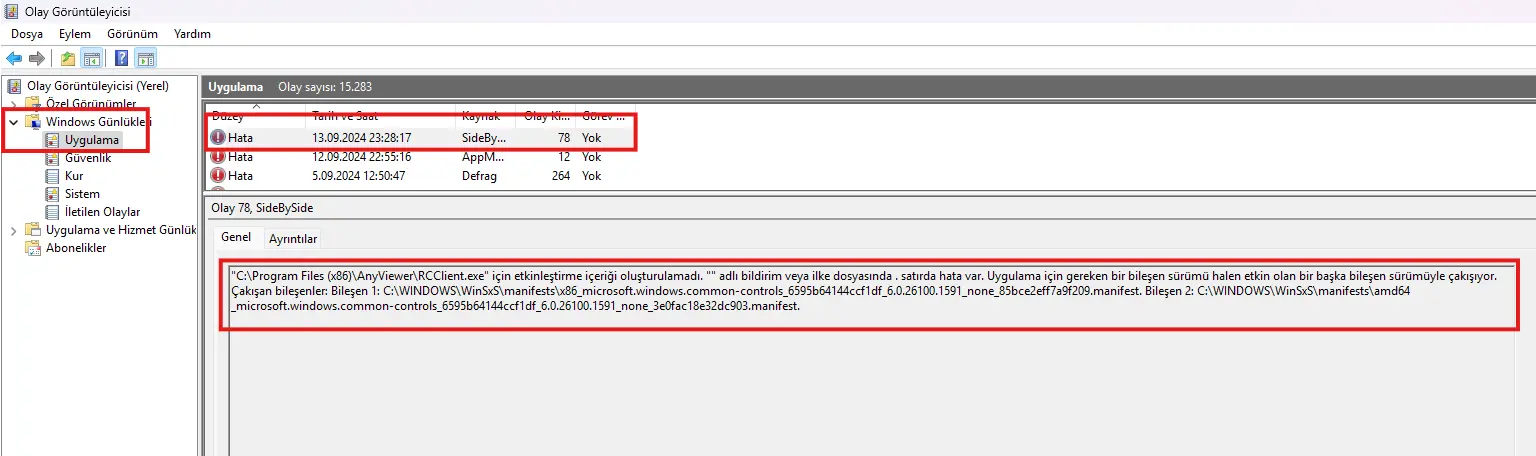Click the error icon of the 5.09.2024 event
The width and height of the screenshot is (1536, 456).
click(218, 176)
